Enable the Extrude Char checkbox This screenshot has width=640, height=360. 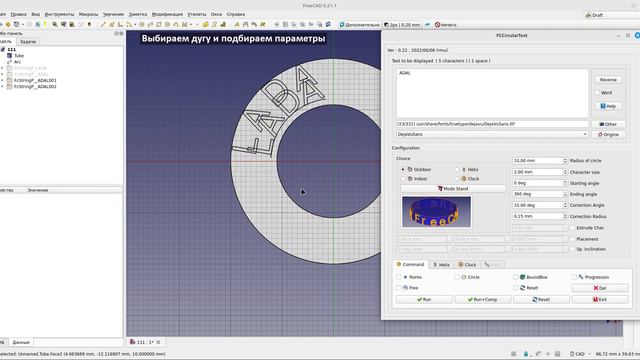[x=573, y=228]
